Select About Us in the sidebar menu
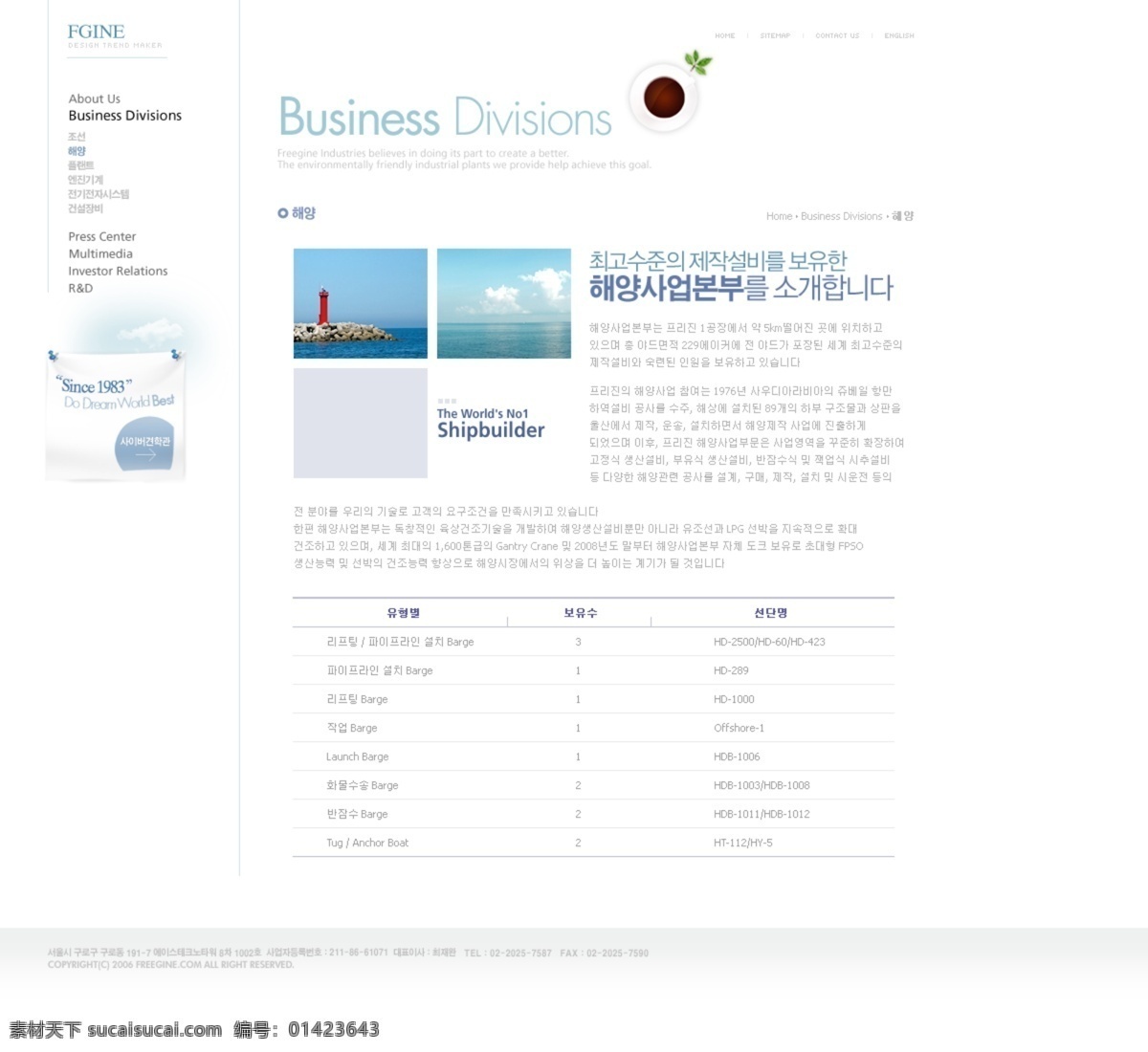 coord(94,99)
